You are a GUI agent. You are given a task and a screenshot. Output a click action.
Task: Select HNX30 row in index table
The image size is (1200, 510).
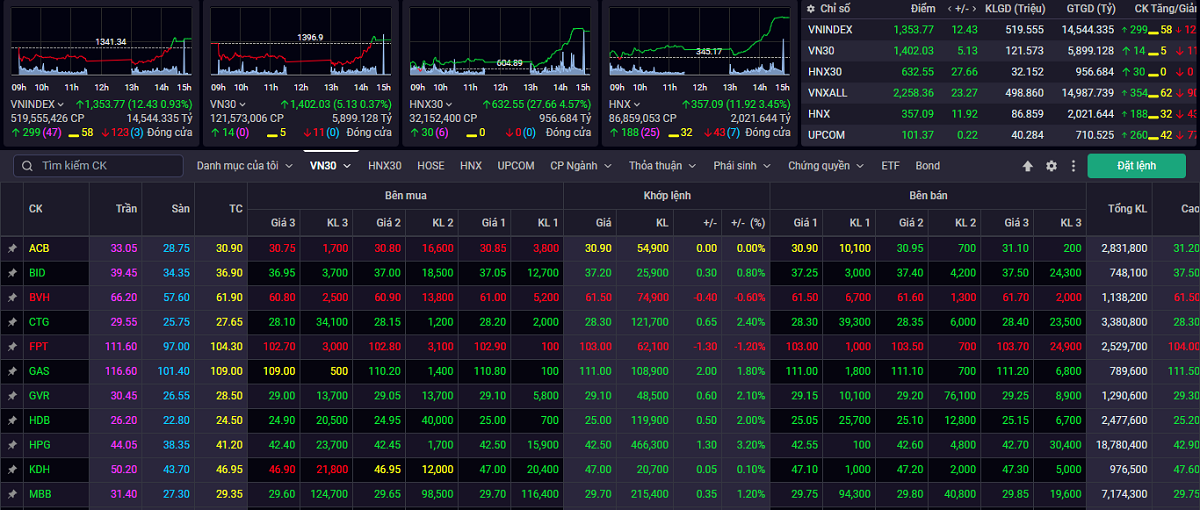1001,71
